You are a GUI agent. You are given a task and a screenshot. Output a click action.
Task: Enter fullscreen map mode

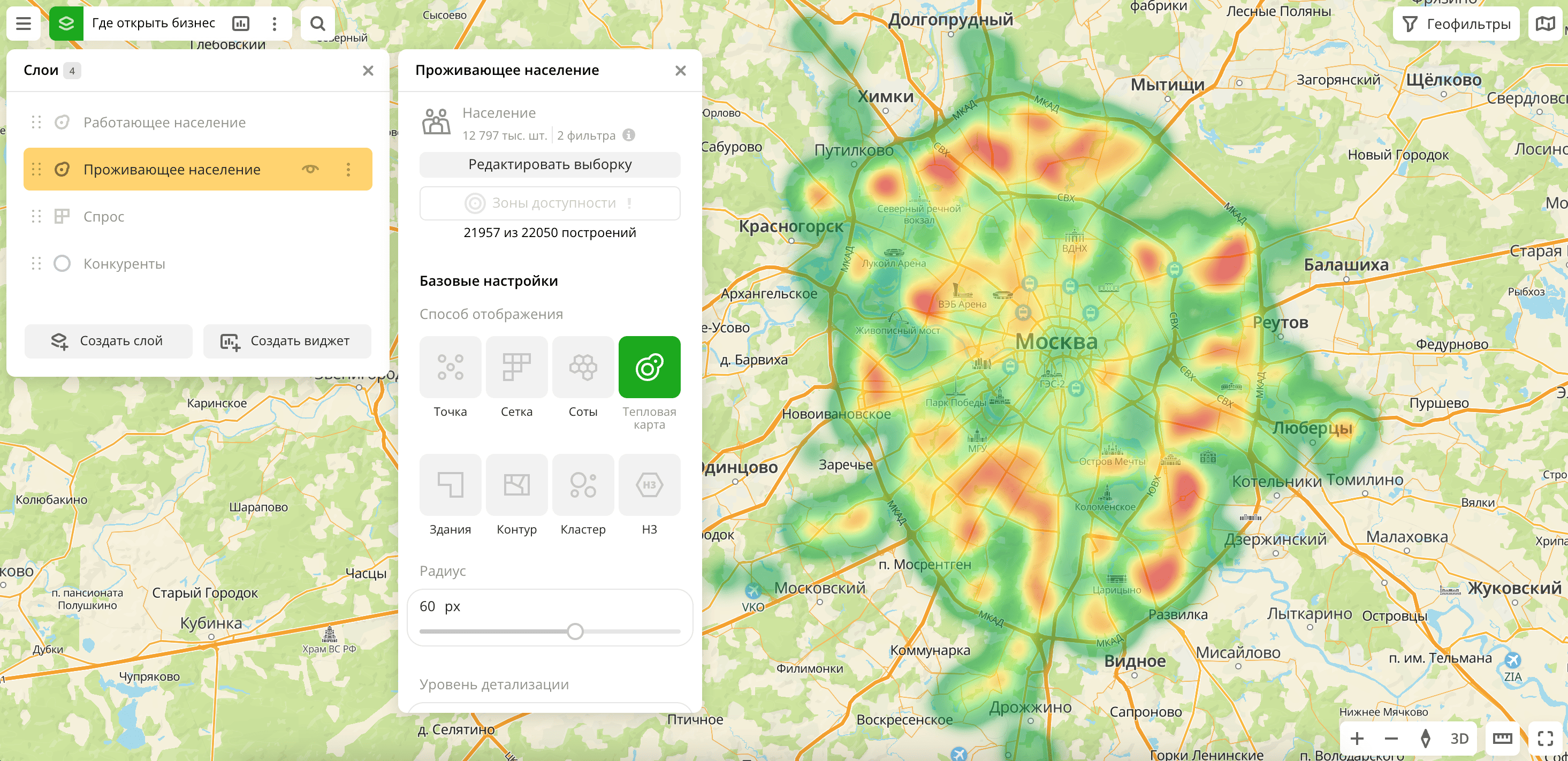pos(1545,739)
